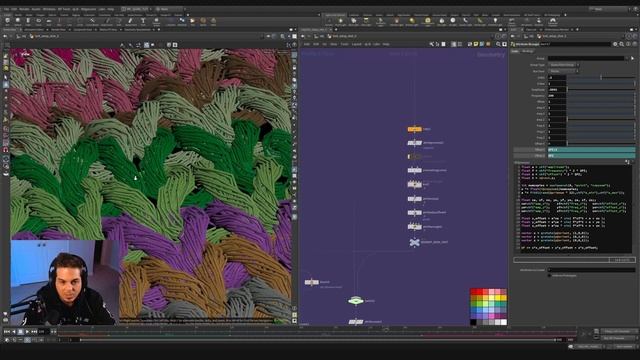Add an Area Light from the shelf
Screen dimensions: 640x360
[367, 21]
